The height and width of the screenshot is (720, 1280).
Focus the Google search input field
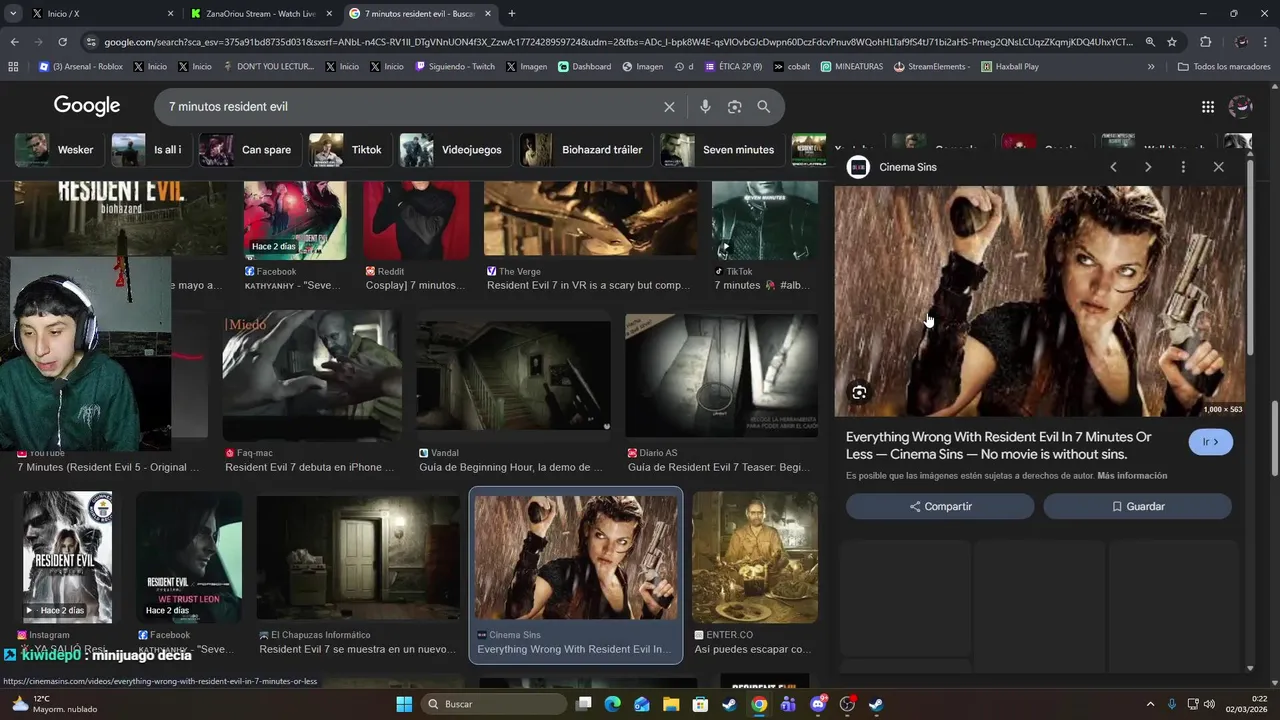(410, 107)
